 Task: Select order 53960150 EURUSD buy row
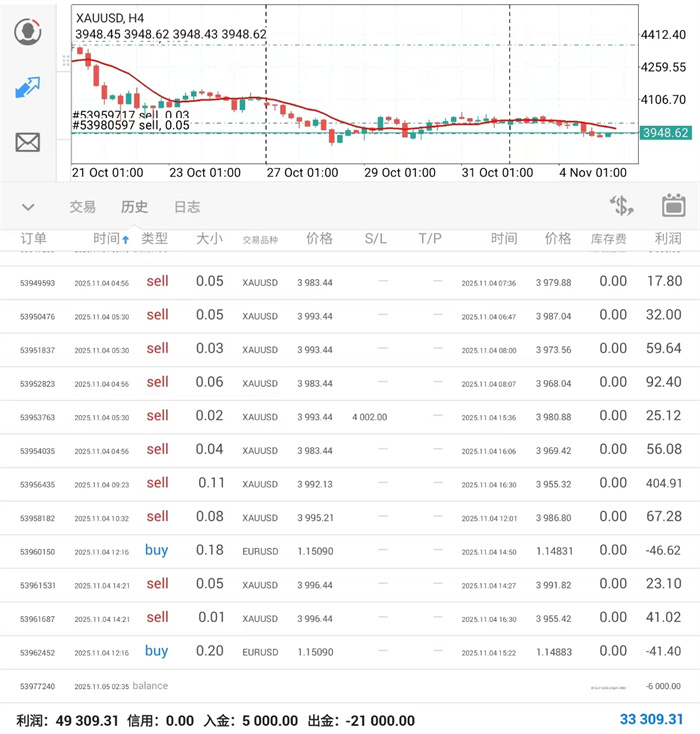coord(350,551)
